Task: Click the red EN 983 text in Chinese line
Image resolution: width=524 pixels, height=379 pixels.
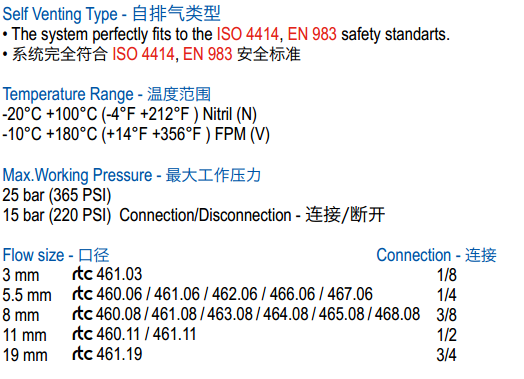Action: (x=207, y=54)
